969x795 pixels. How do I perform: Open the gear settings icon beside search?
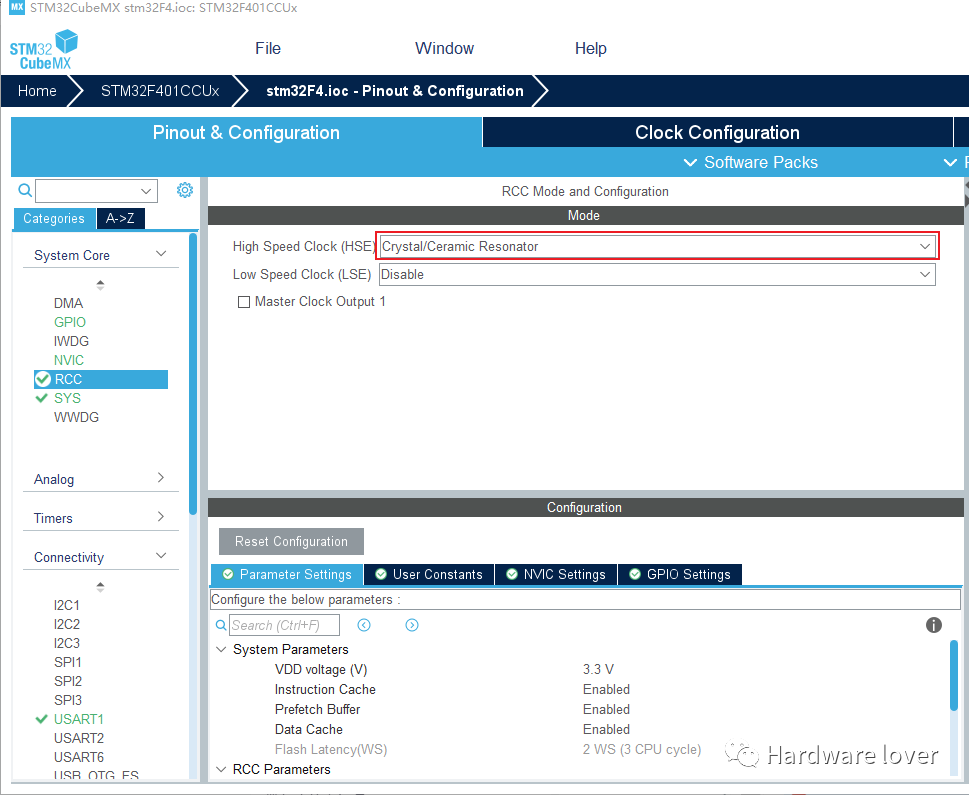coord(185,190)
